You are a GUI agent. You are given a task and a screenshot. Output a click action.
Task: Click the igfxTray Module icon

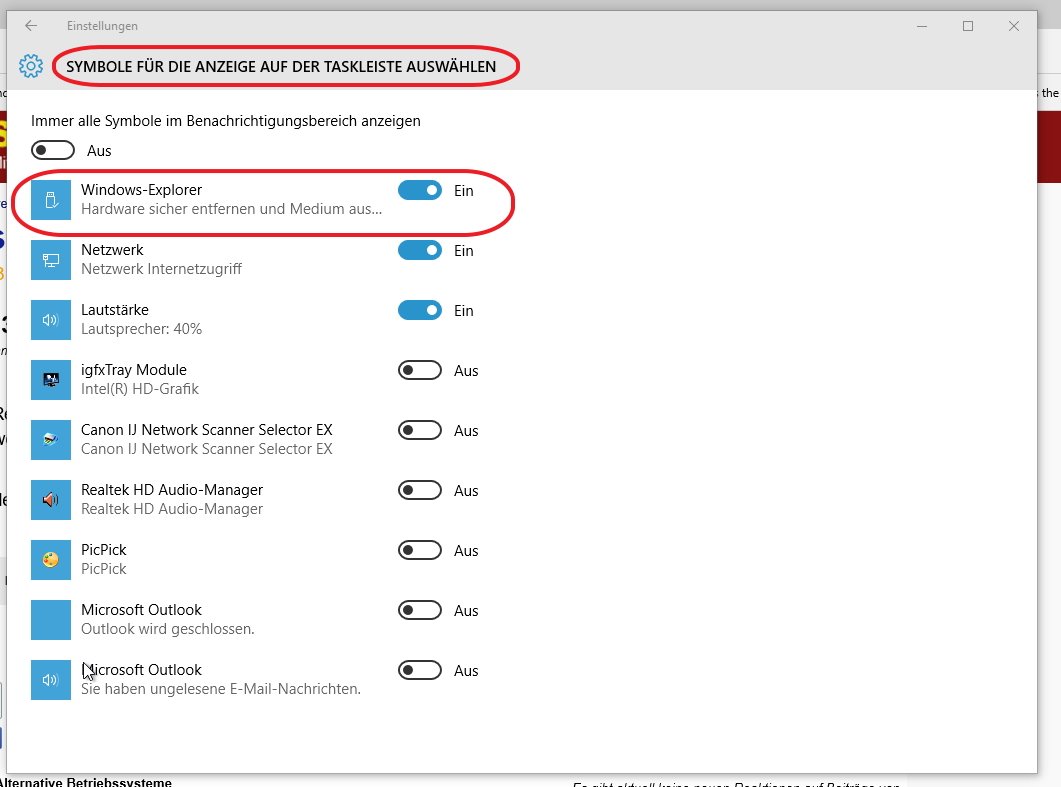[51, 380]
